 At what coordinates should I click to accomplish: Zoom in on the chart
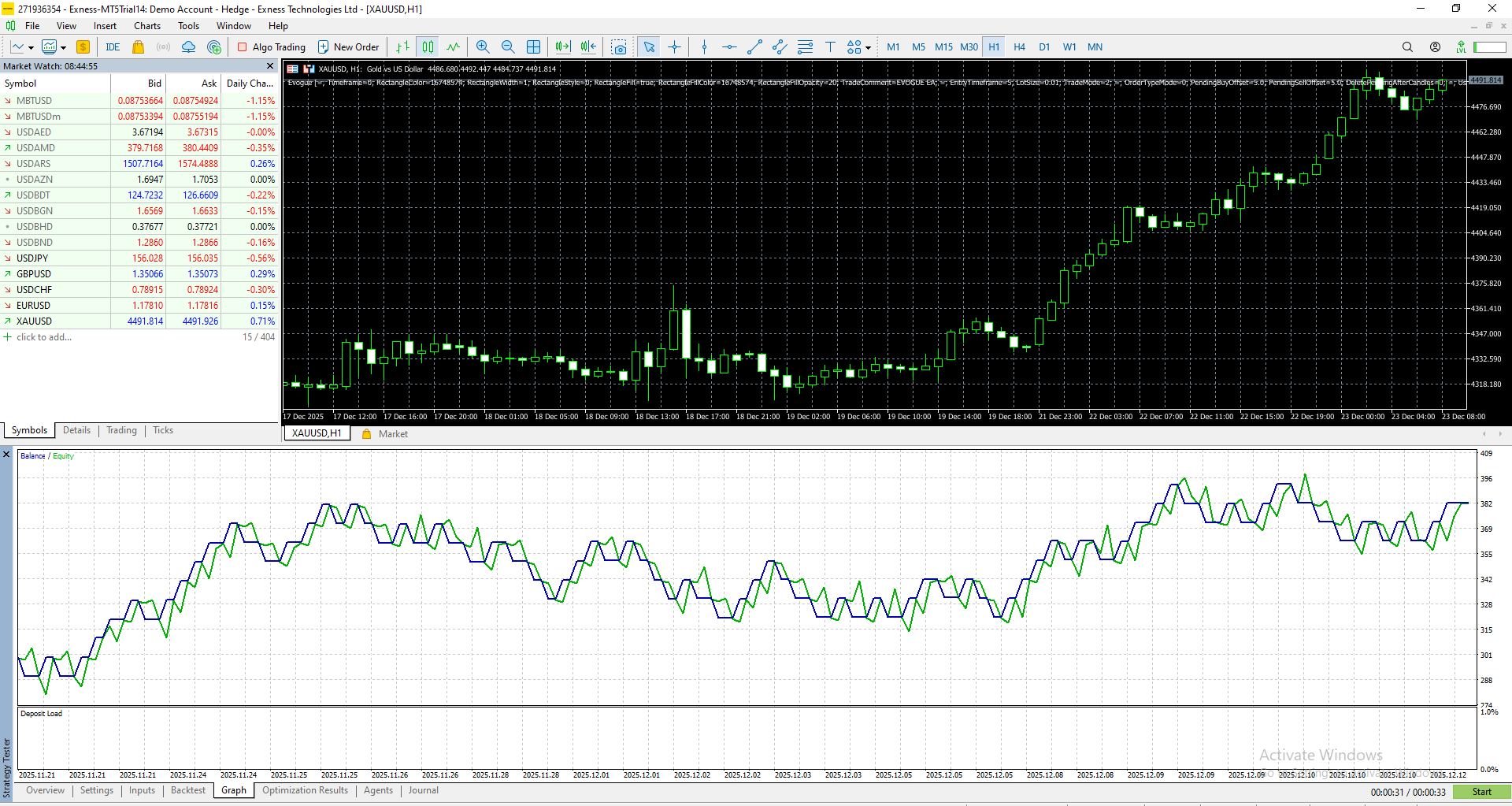pos(483,46)
